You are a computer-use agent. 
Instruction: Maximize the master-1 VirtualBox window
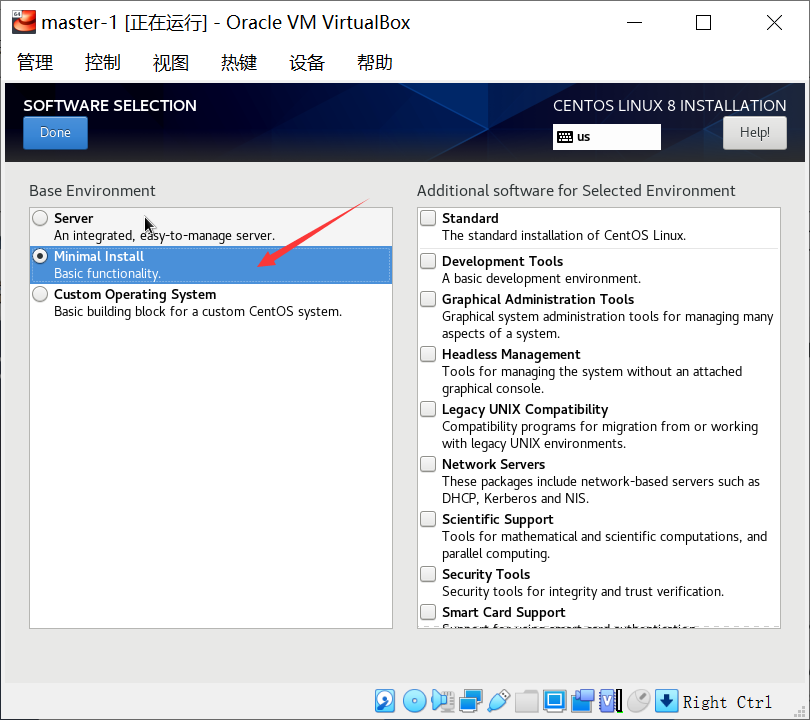point(703,23)
